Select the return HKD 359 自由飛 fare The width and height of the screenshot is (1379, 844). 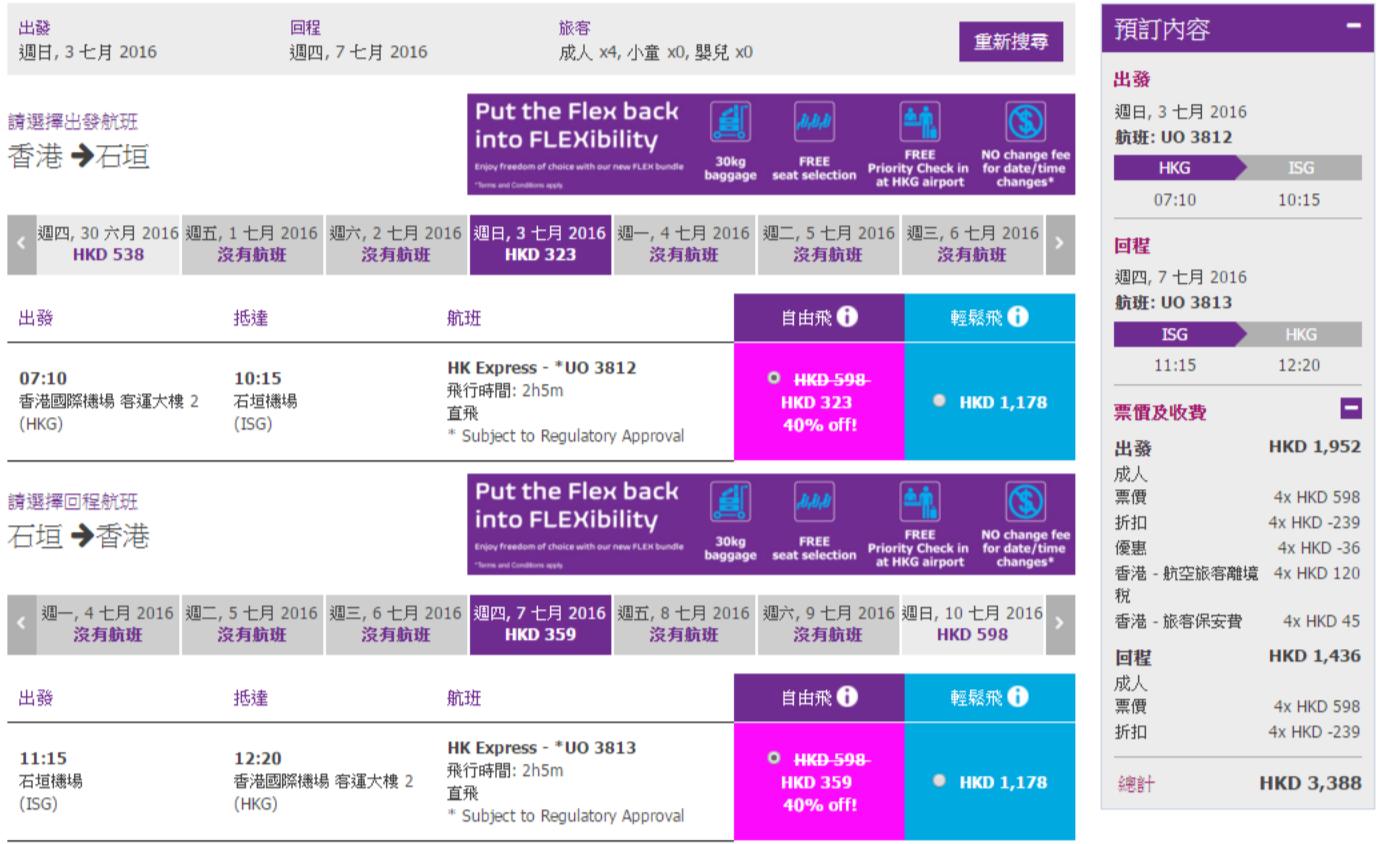[773, 758]
